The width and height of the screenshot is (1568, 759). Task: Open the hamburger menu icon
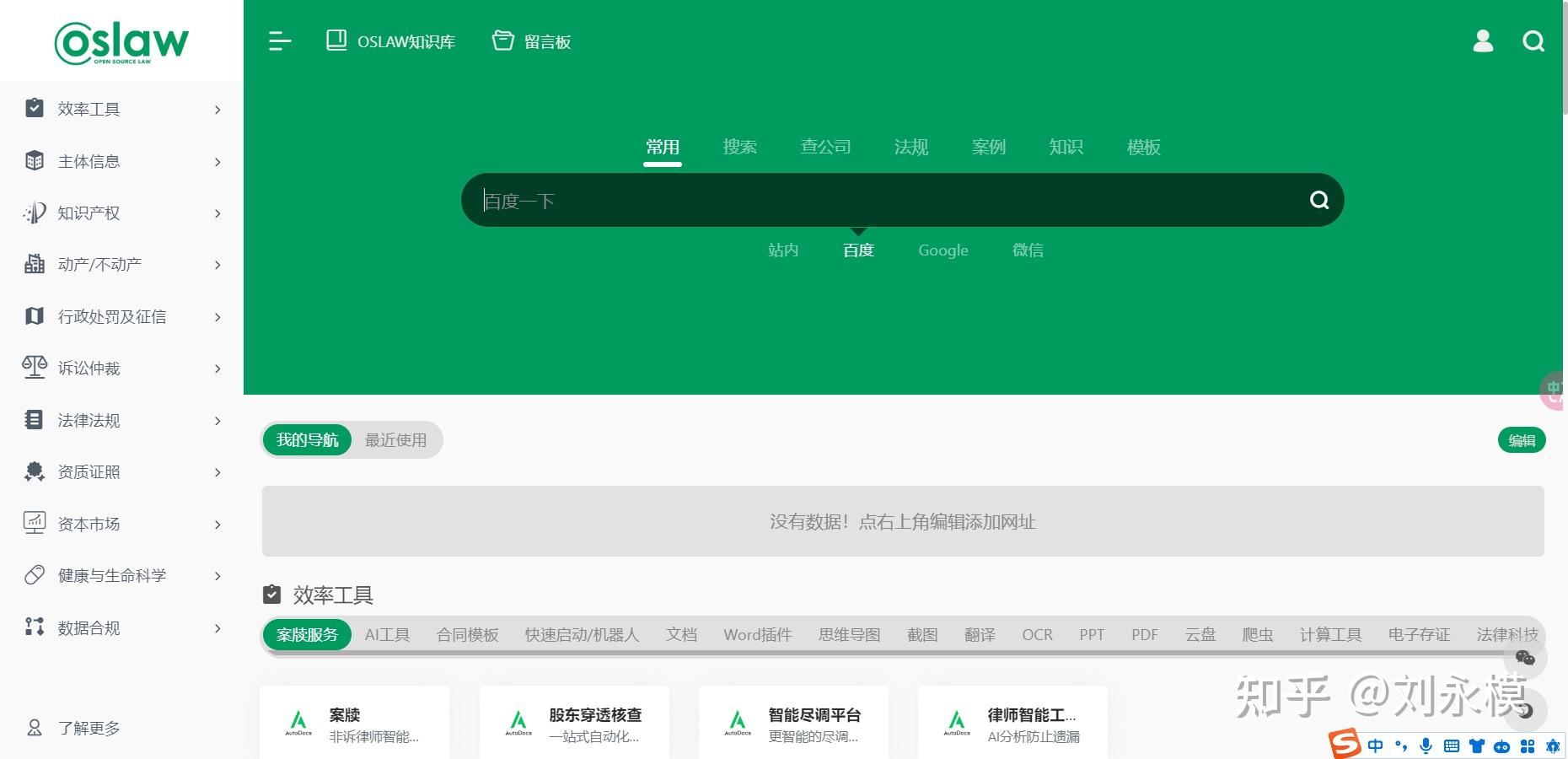278,40
